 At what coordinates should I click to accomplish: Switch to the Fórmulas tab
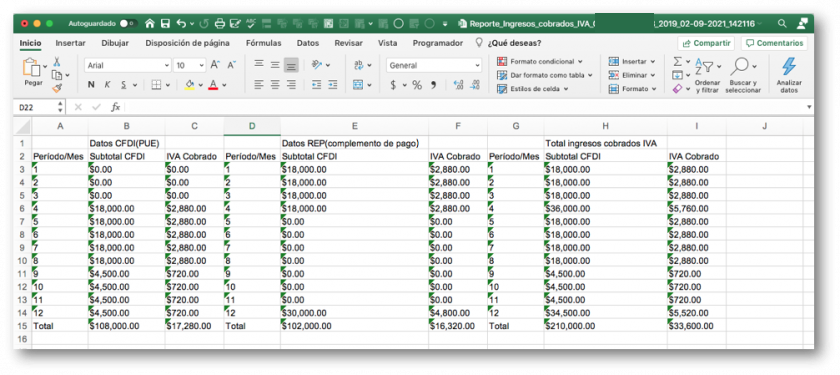(x=264, y=43)
